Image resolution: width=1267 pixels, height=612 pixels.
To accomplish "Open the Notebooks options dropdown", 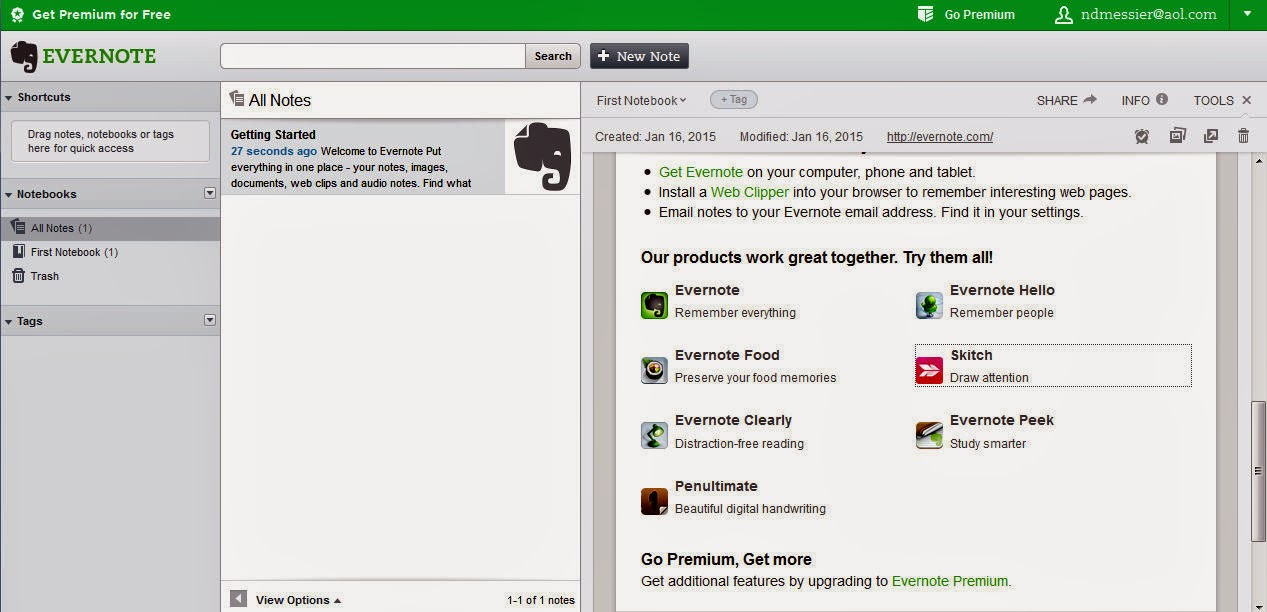I will (210, 193).
